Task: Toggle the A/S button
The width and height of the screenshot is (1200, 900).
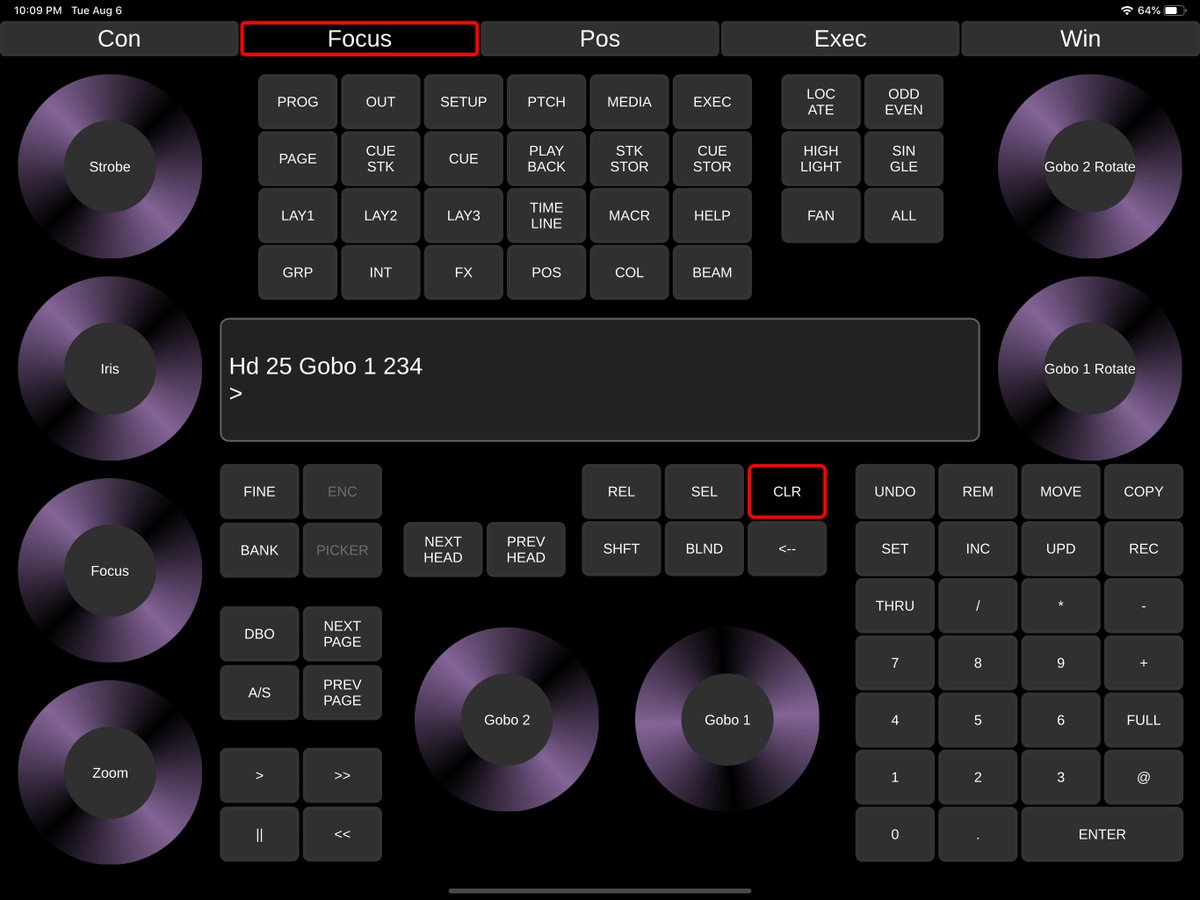Action: pyautogui.click(x=259, y=693)
